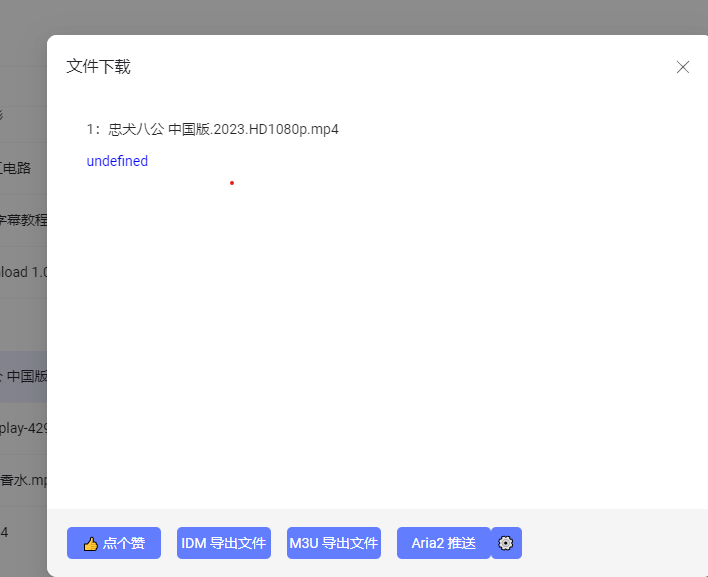Export playlist with M3U 导出文件
The height and width of the screenshot is (577, 708).
coord(334,543)
